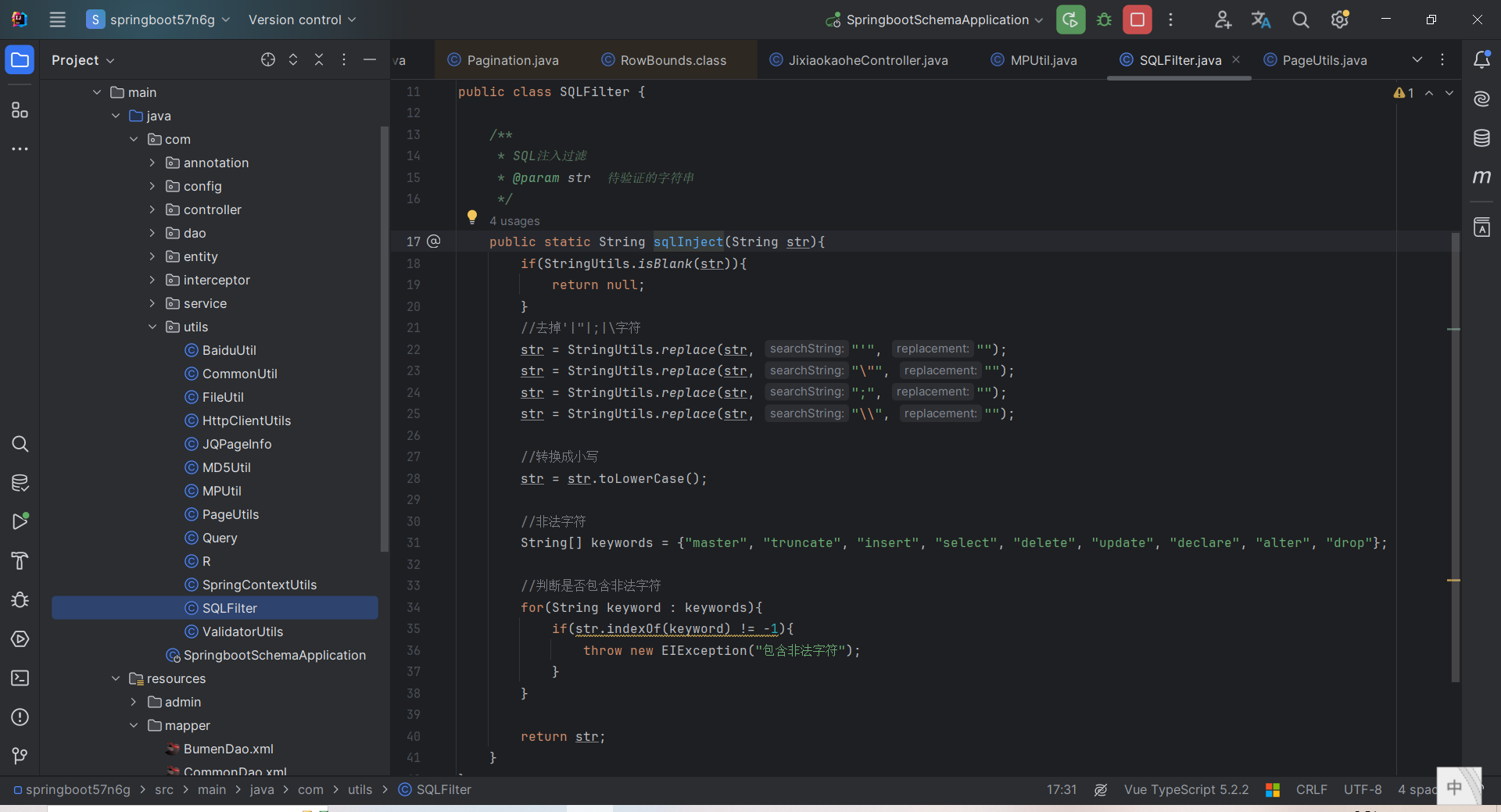Expand the annotation package
The height and width of the screenshot is (812, 1501).
[x=152, y=163]
